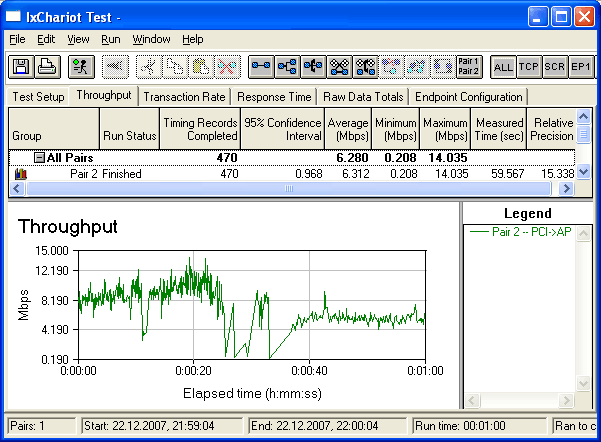Click the Cut (scissors) toolbar icon

149,67
